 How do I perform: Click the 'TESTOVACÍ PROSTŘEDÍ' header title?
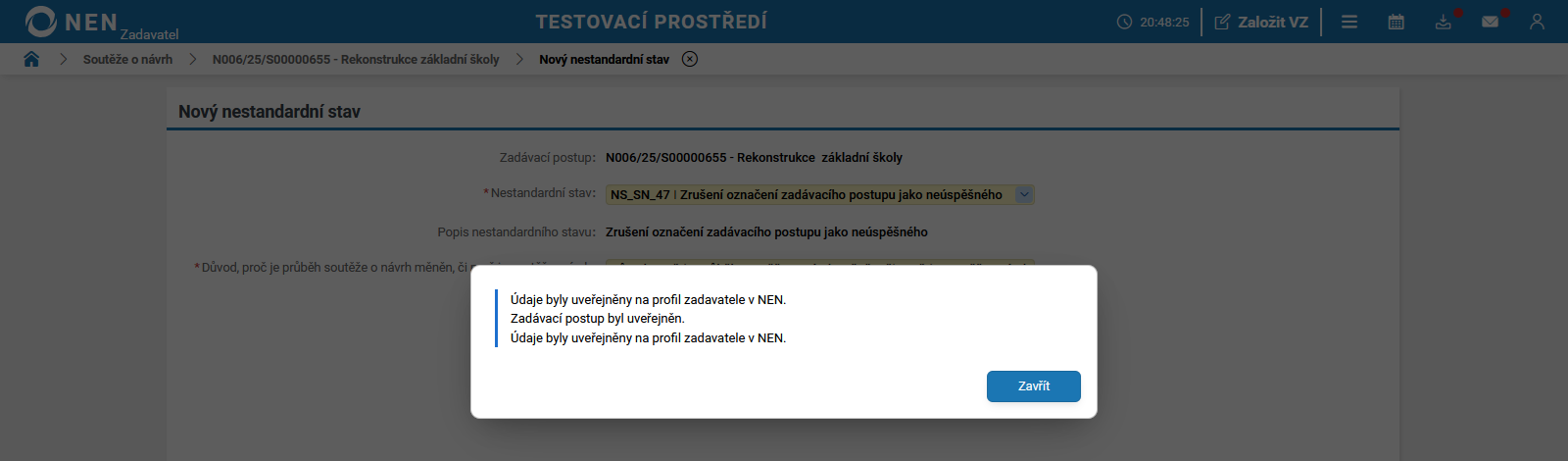(651, 22)
